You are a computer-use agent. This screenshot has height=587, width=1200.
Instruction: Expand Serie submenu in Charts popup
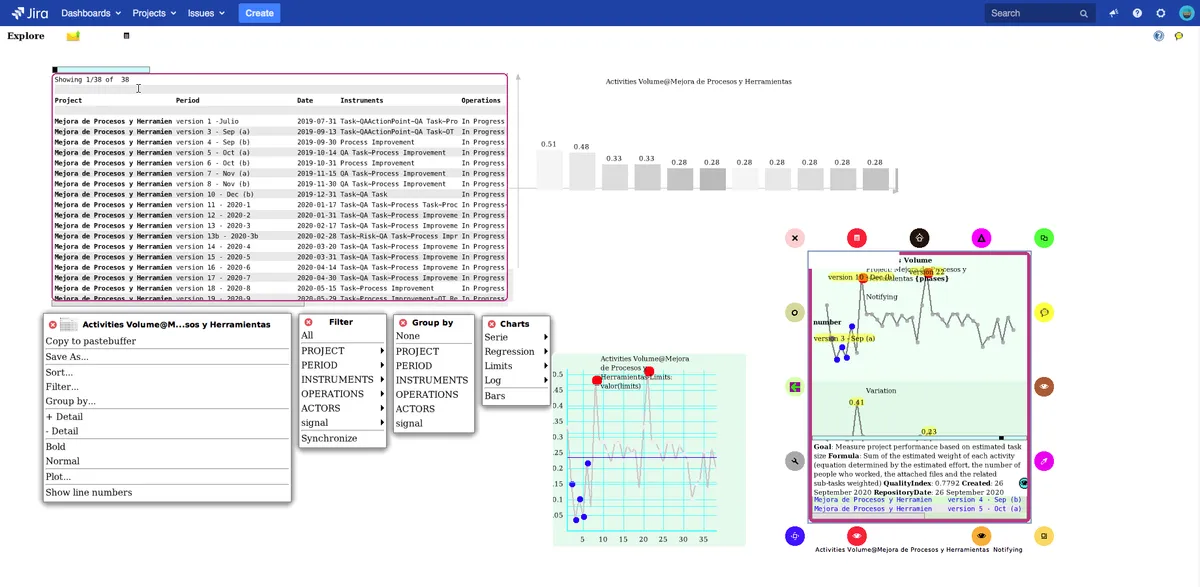516,337
